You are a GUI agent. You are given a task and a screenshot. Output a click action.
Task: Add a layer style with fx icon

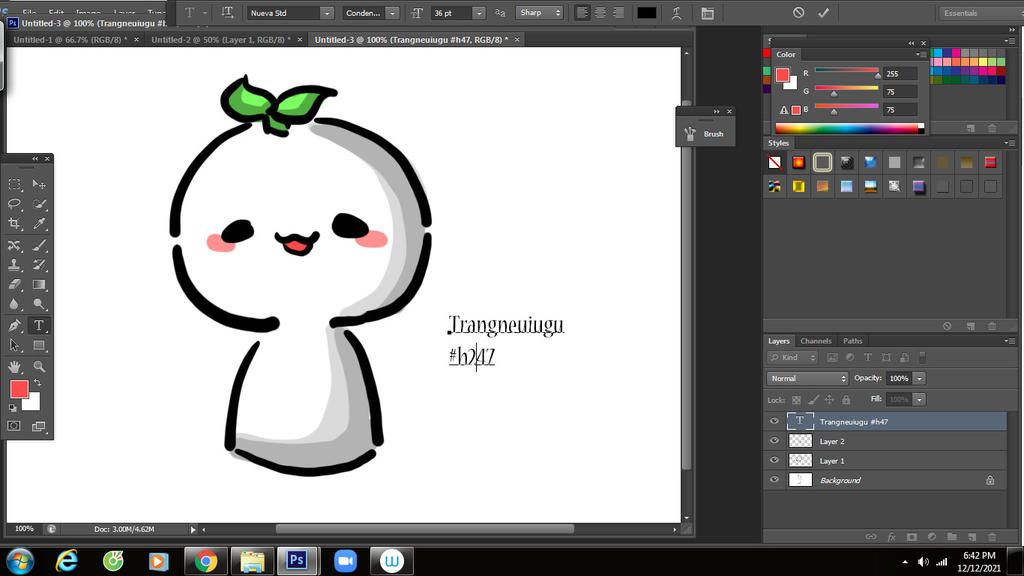[x=891, y=537]
